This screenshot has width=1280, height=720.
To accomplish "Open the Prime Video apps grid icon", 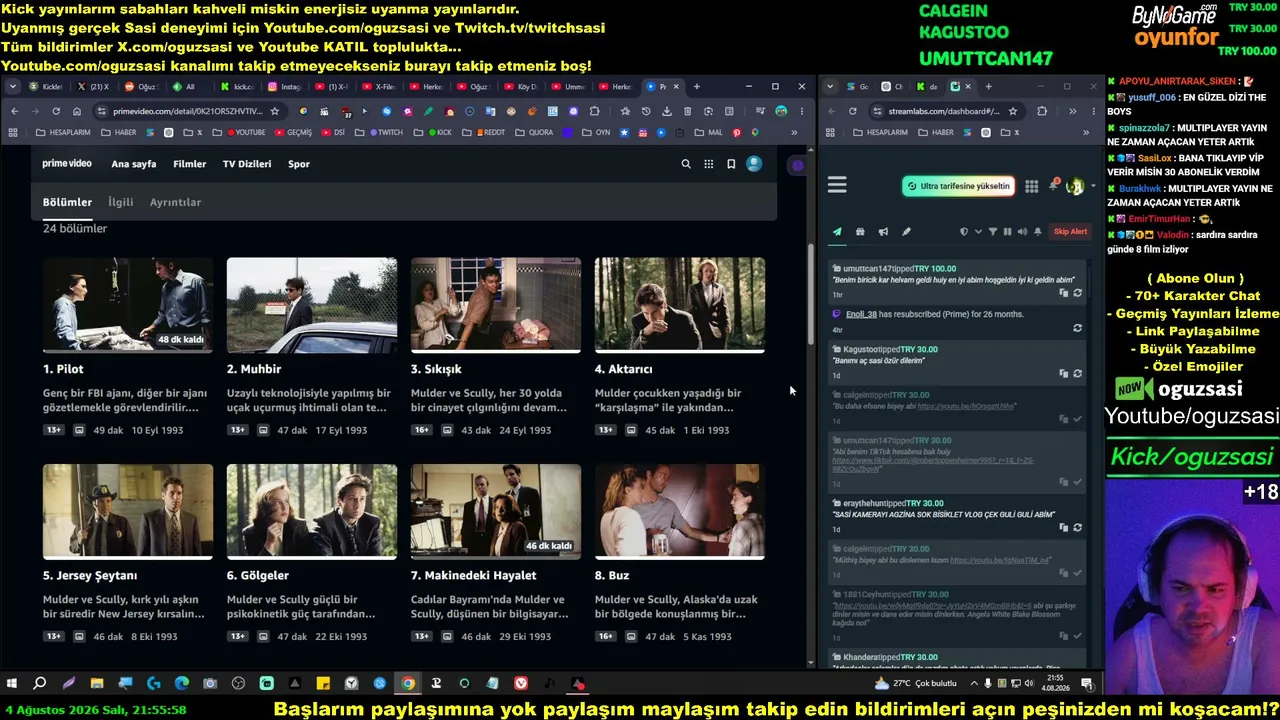I will tap(709, 164).
